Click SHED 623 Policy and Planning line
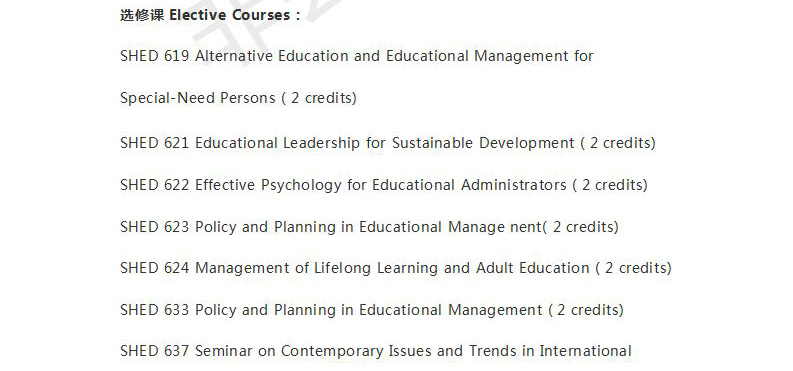The height and width of the screenshot is (371, 793). pyautogui.click(x=369, y=227)
